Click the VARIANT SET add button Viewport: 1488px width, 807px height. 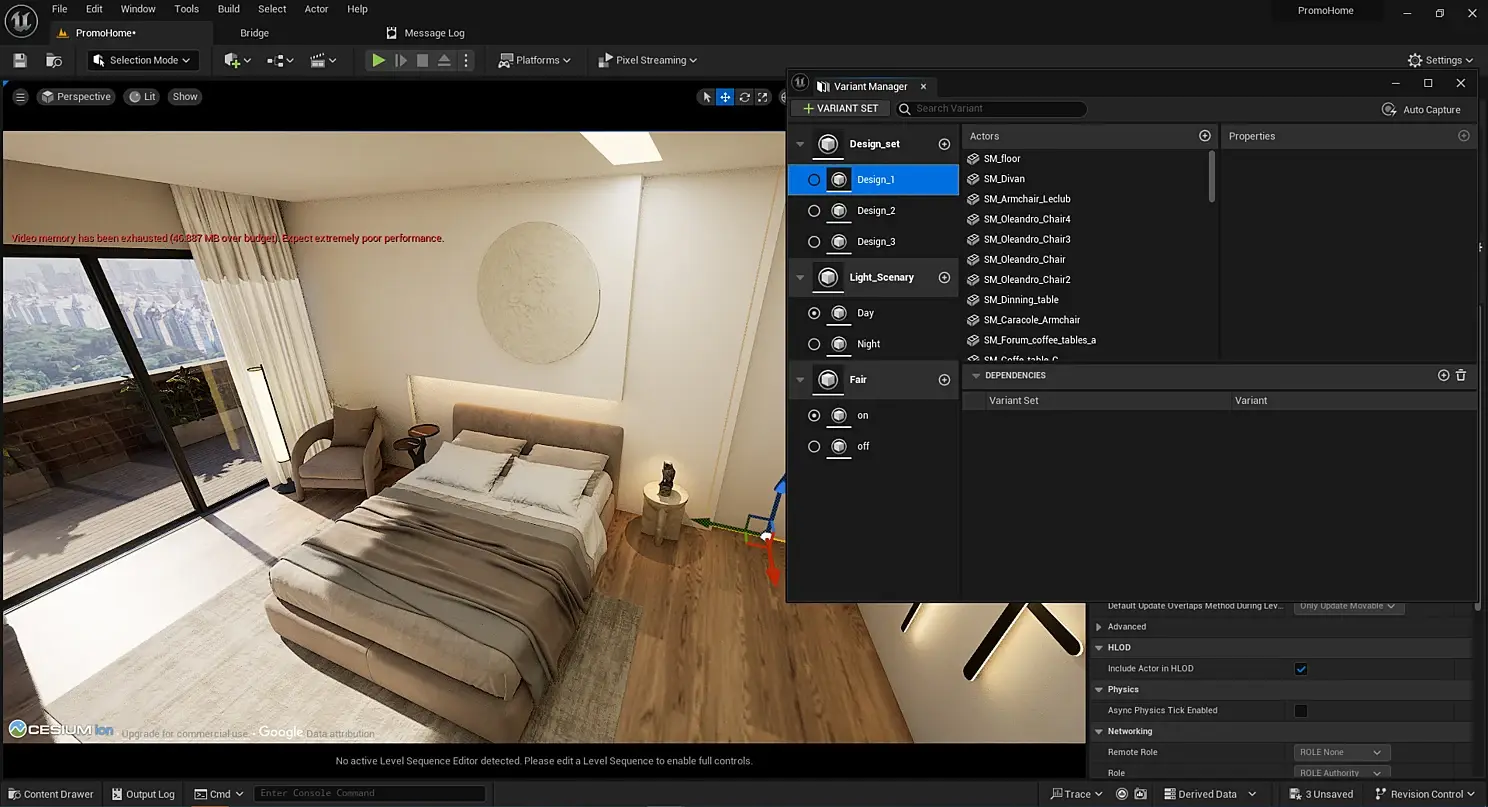point(840,108)
